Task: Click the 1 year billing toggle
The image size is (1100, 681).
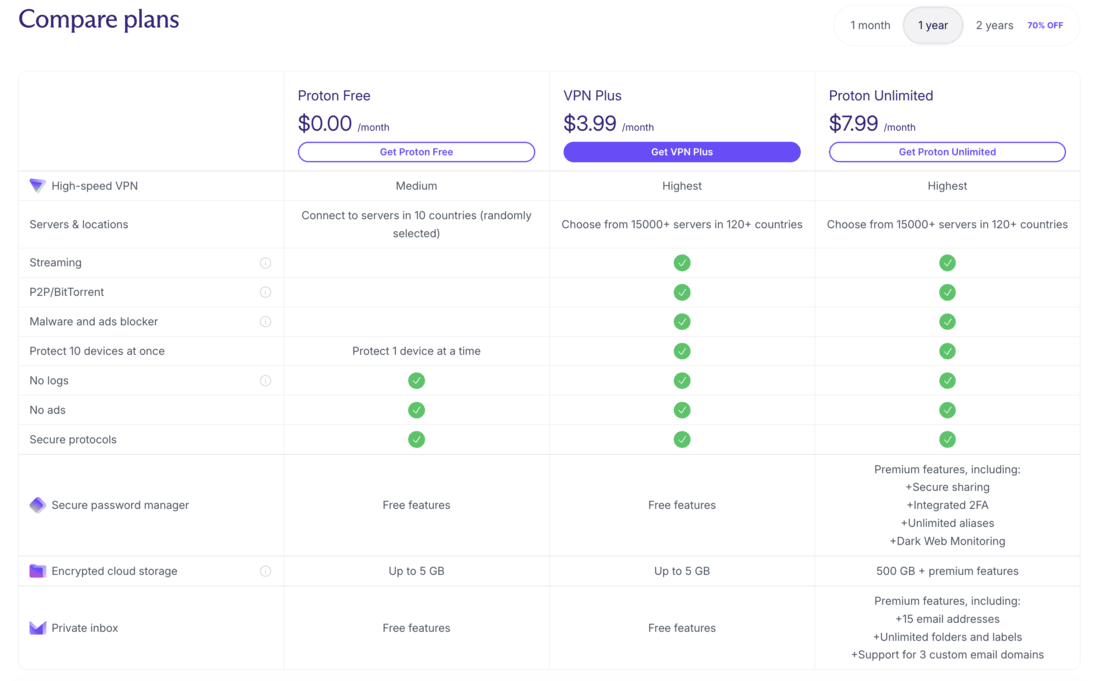Action: 932,25
